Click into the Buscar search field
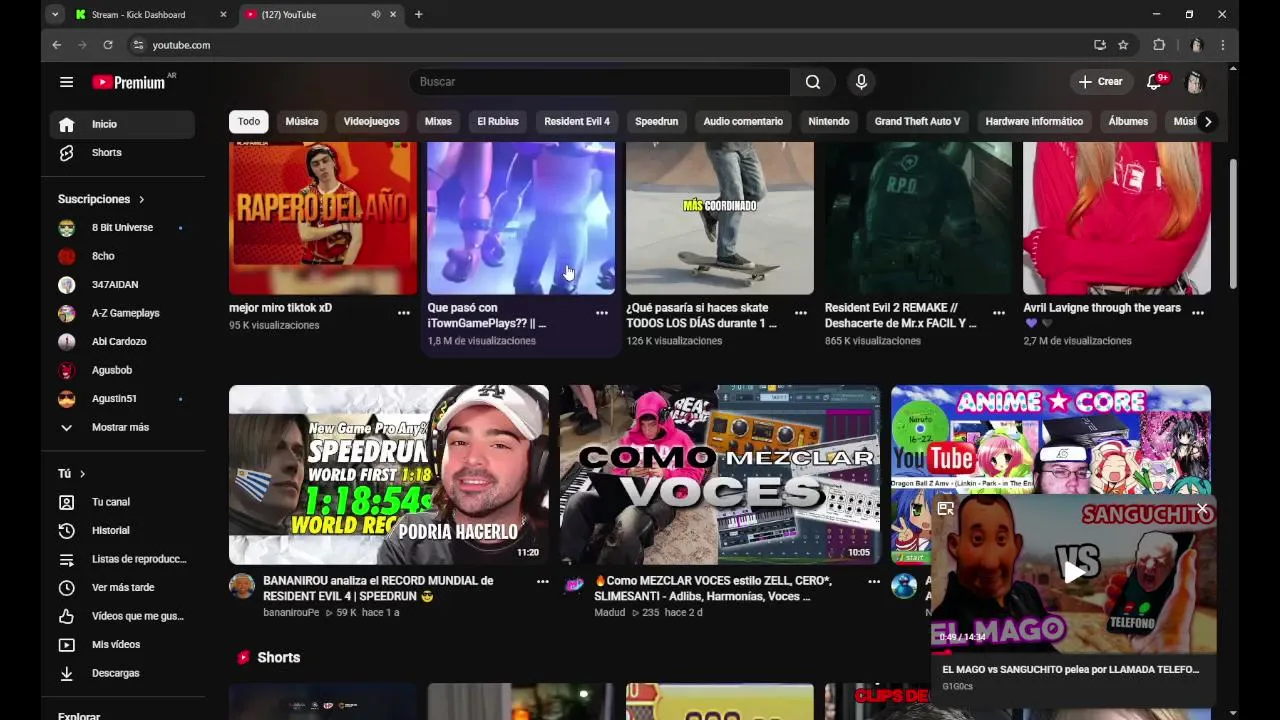1280x720 pixels. [x=600, y=82]
